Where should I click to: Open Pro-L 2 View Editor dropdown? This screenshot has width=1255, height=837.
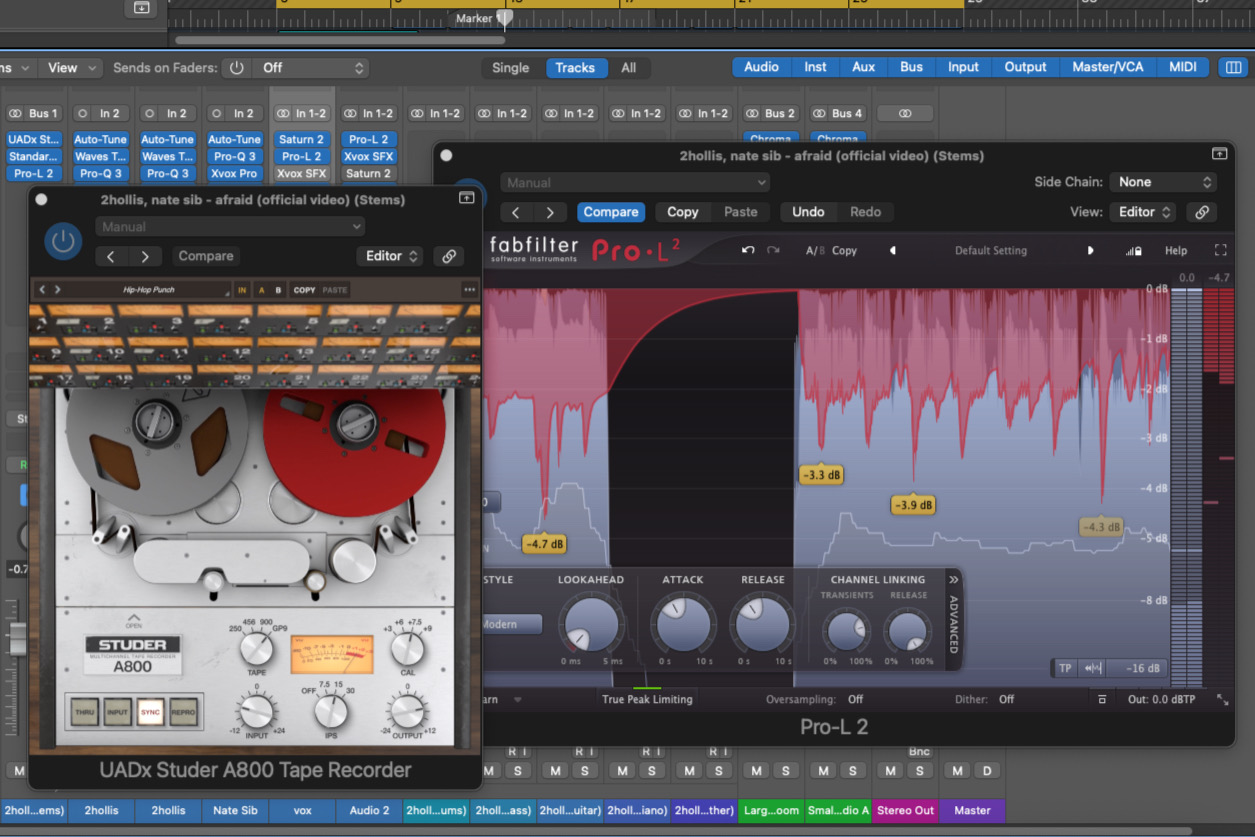click(1144, 212)
